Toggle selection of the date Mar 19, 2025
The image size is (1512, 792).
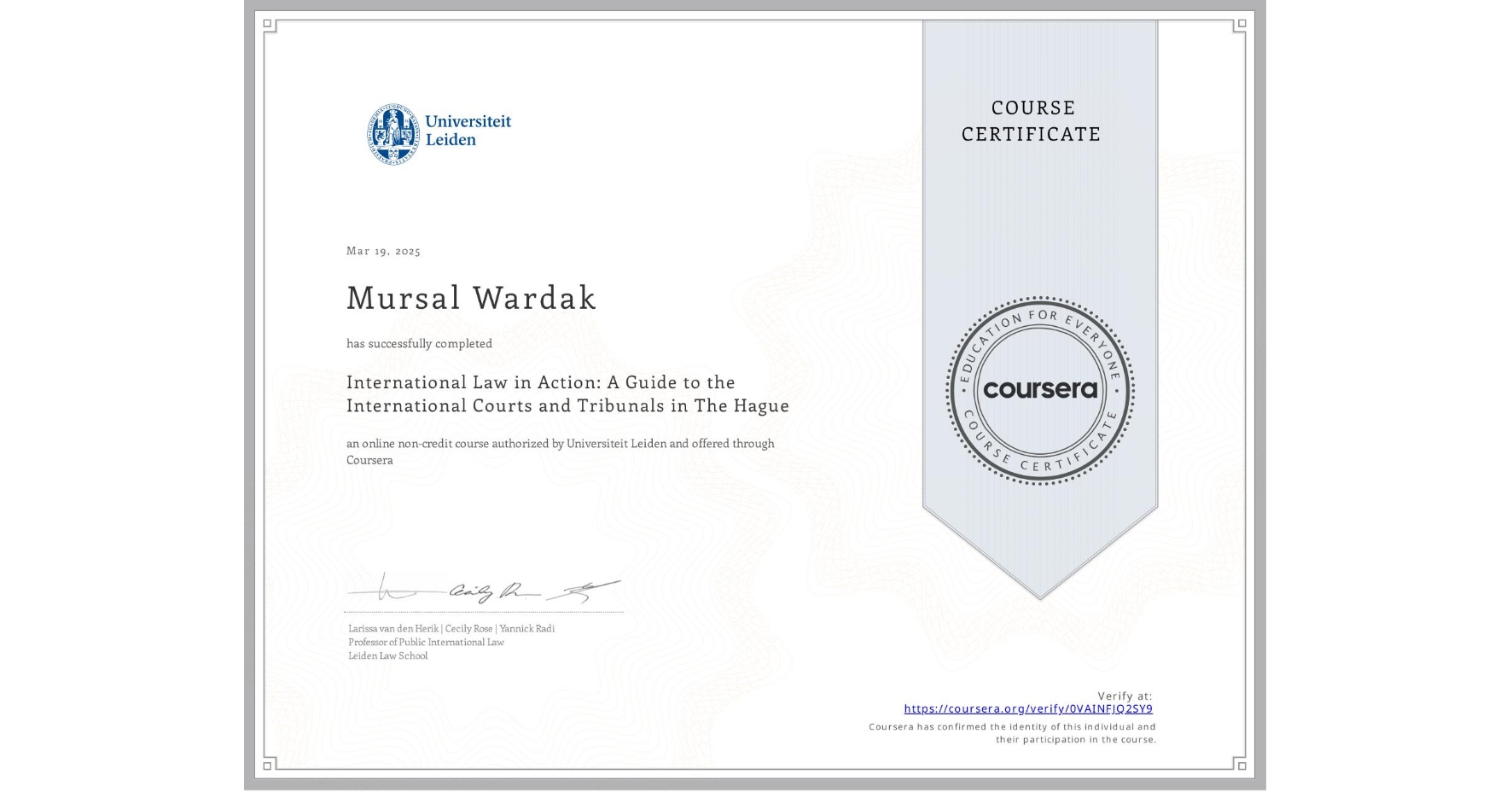coord(383,251)
